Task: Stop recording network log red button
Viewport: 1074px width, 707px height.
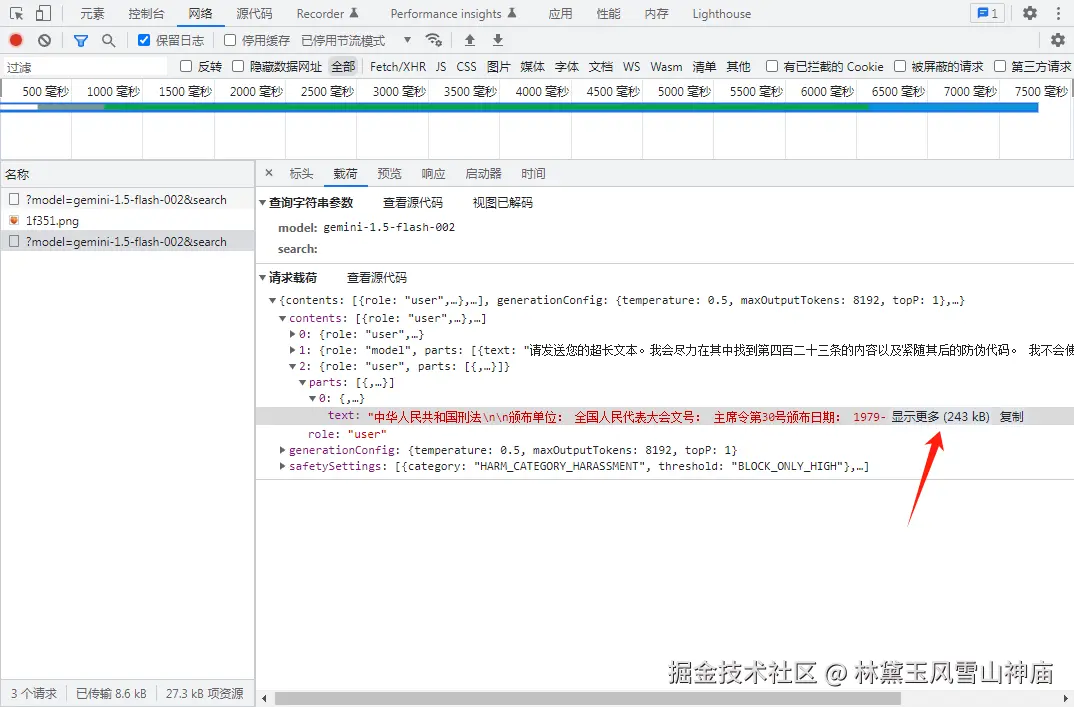Action: (x=16, y=40)
